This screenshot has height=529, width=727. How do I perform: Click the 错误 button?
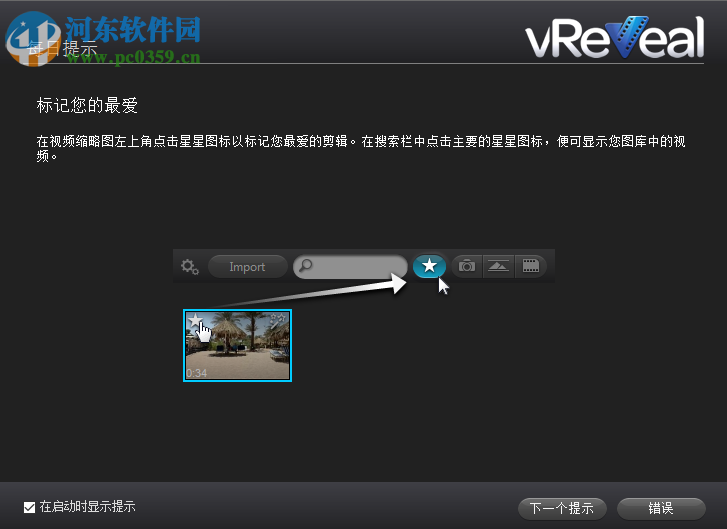tap(661, 508)
